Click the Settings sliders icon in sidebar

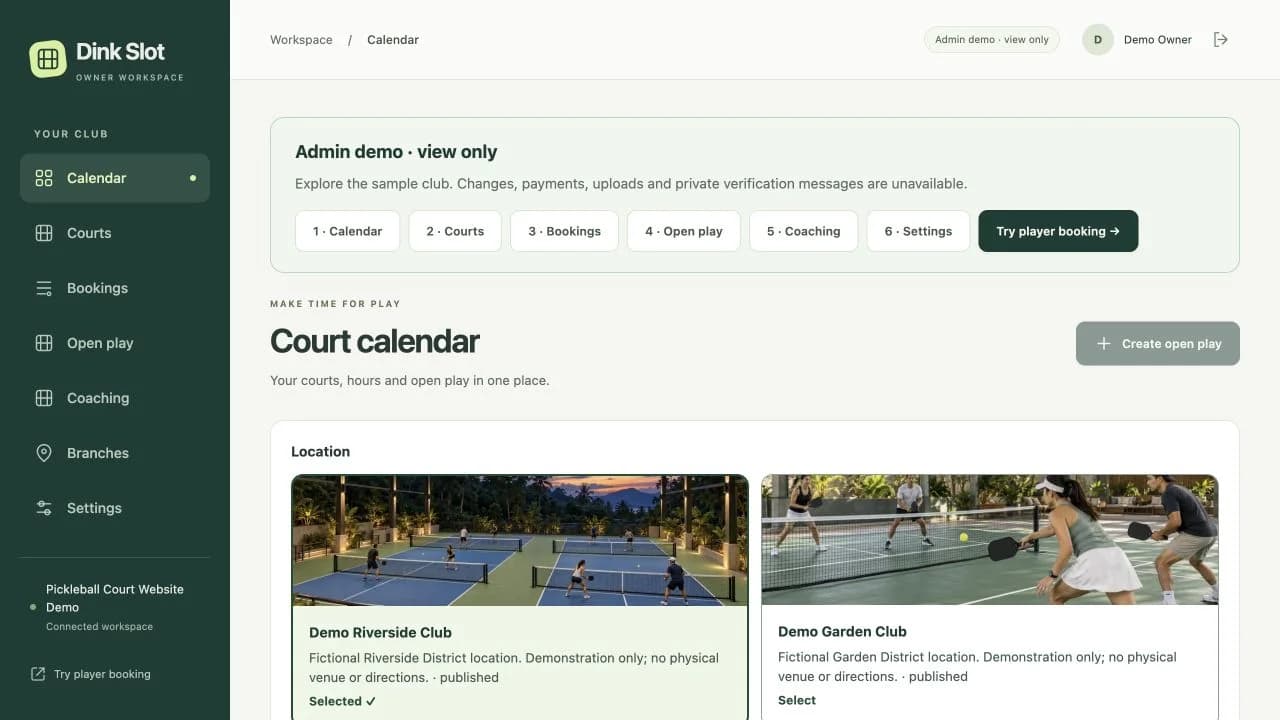44,508
